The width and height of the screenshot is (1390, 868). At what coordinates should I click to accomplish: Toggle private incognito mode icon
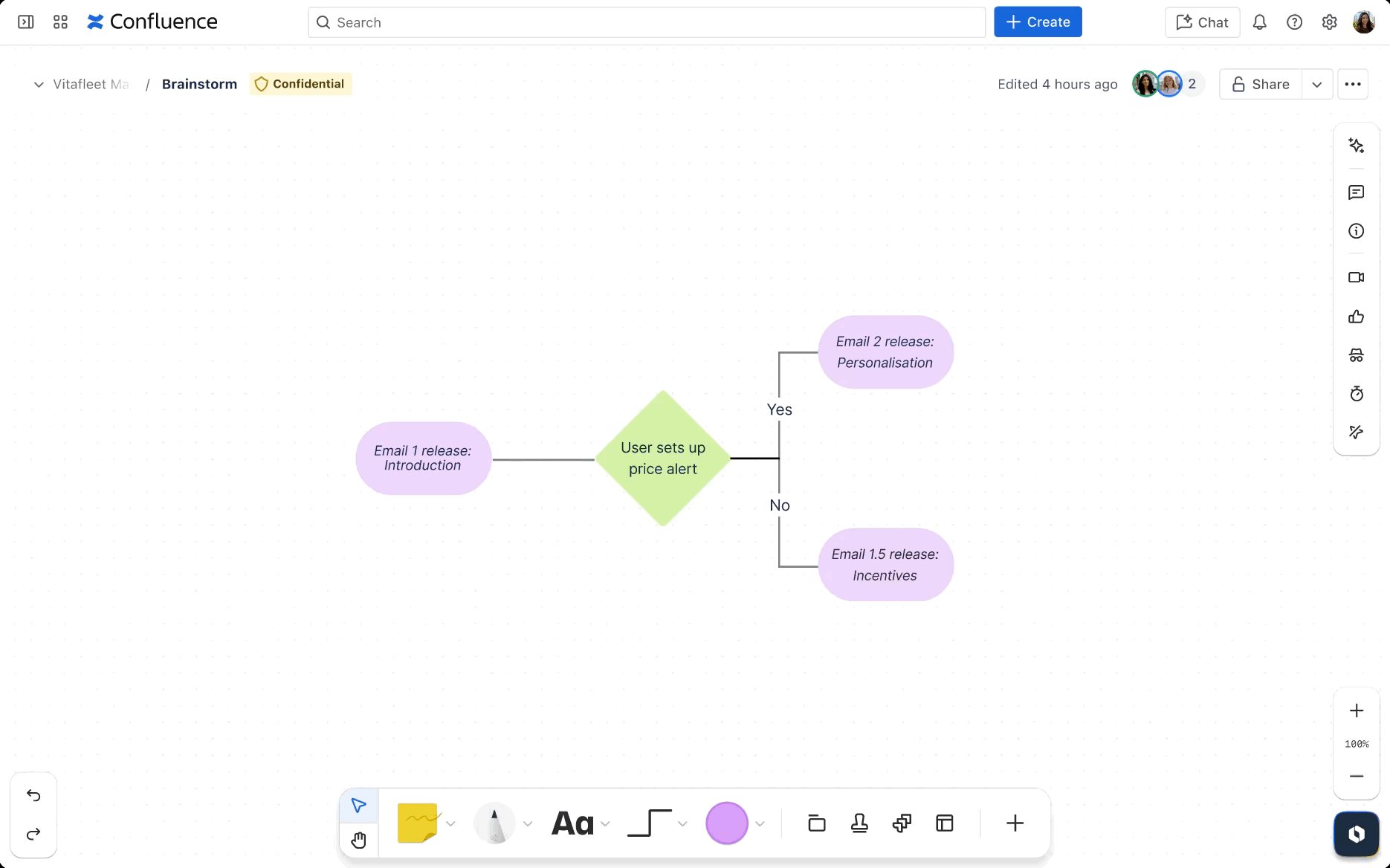[x=1357, y=356]
